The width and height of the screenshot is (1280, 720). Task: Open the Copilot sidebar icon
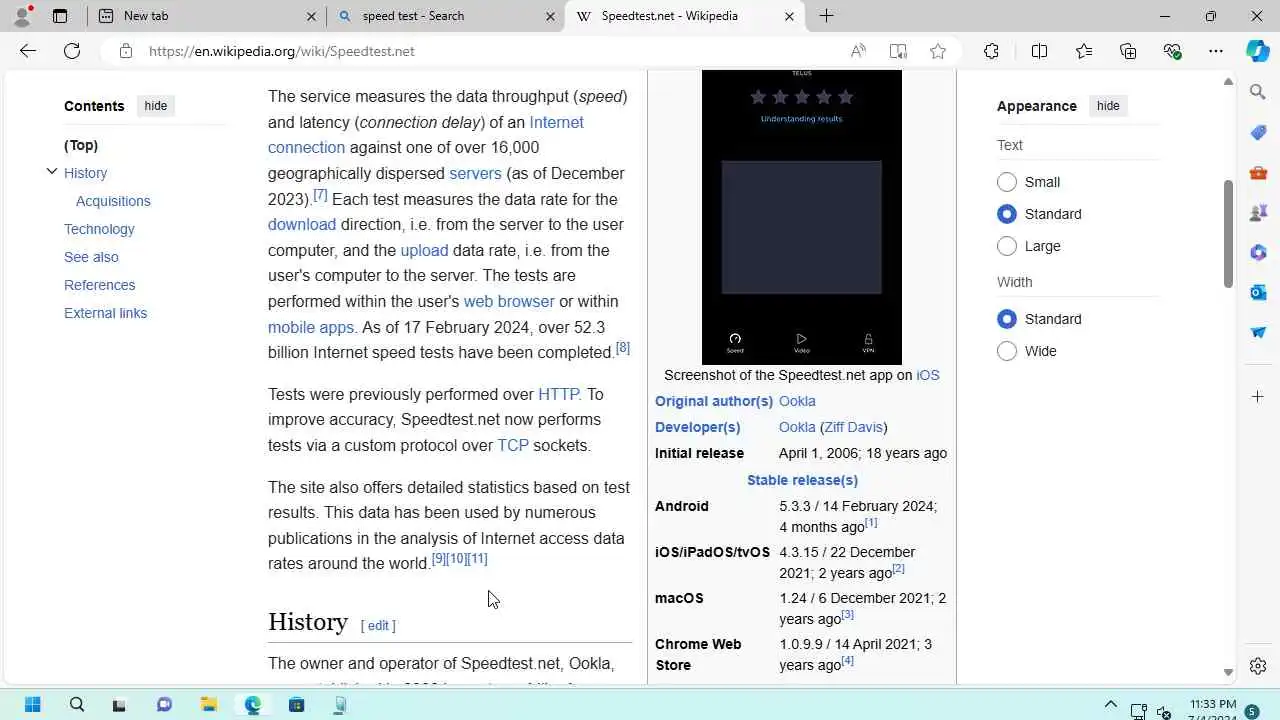coord(1258,51)
